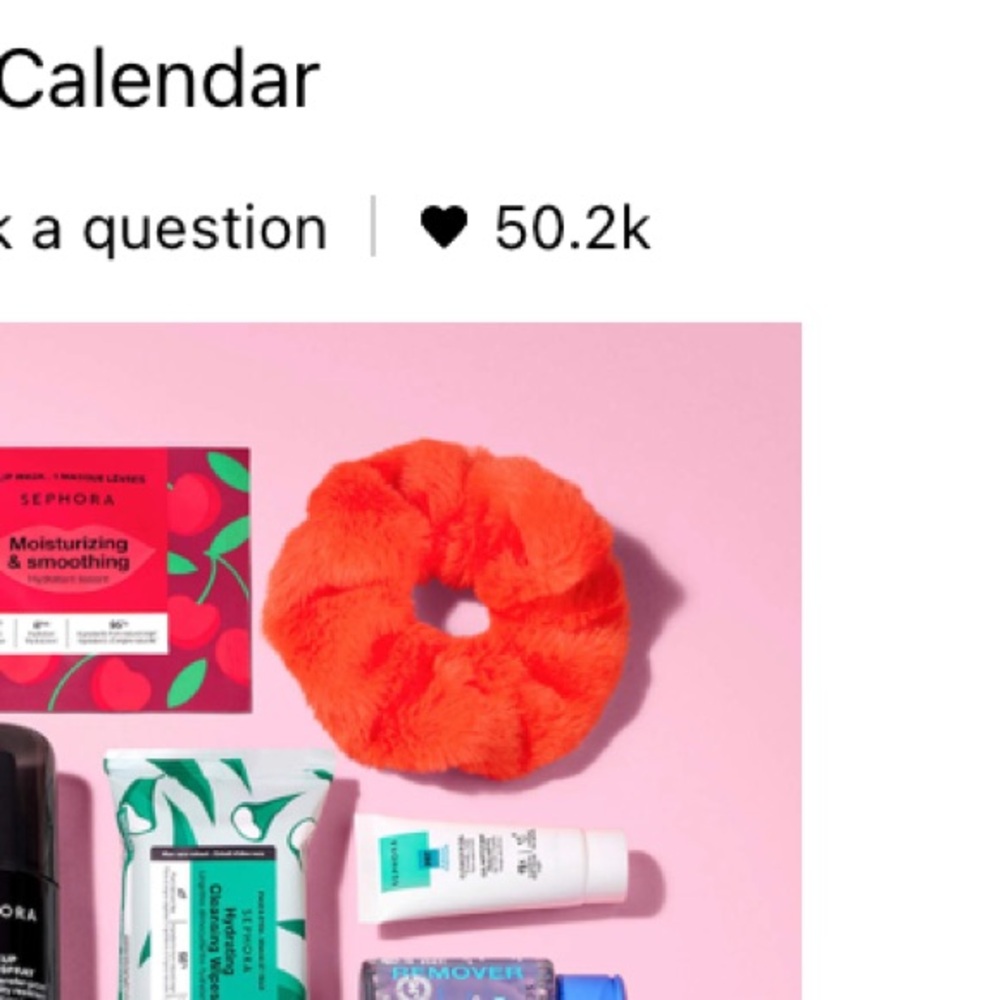Click the 50.2k loves count

coord(572,228)
